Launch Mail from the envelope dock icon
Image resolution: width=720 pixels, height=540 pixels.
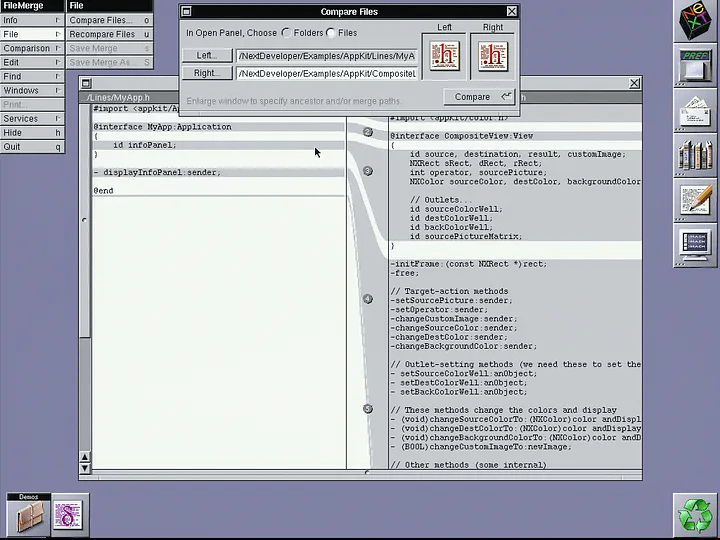(694, 110)
